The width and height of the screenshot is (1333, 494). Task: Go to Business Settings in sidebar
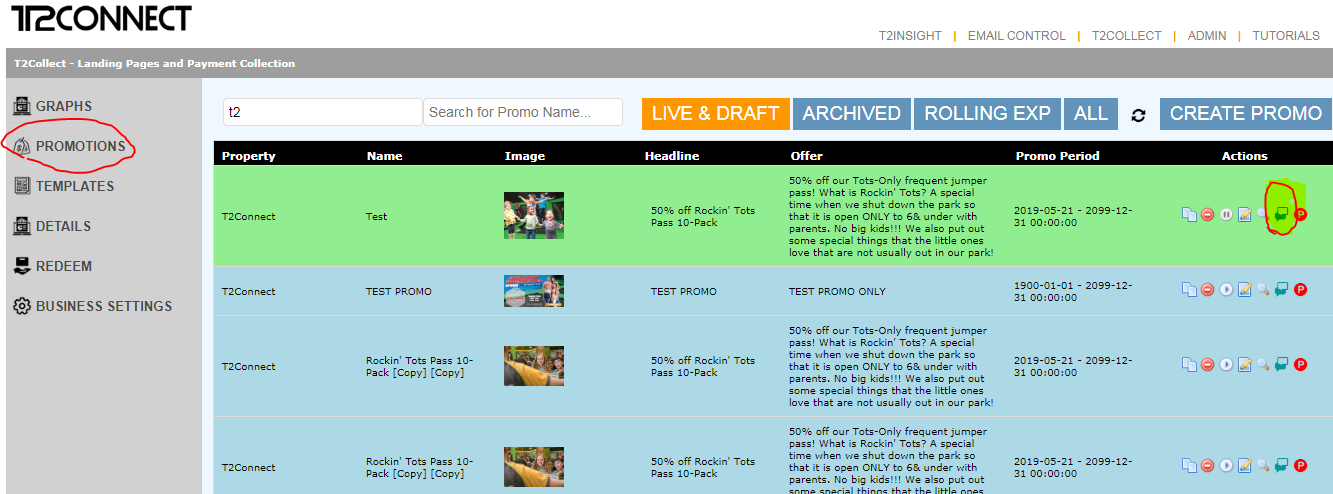click(103, 306)
